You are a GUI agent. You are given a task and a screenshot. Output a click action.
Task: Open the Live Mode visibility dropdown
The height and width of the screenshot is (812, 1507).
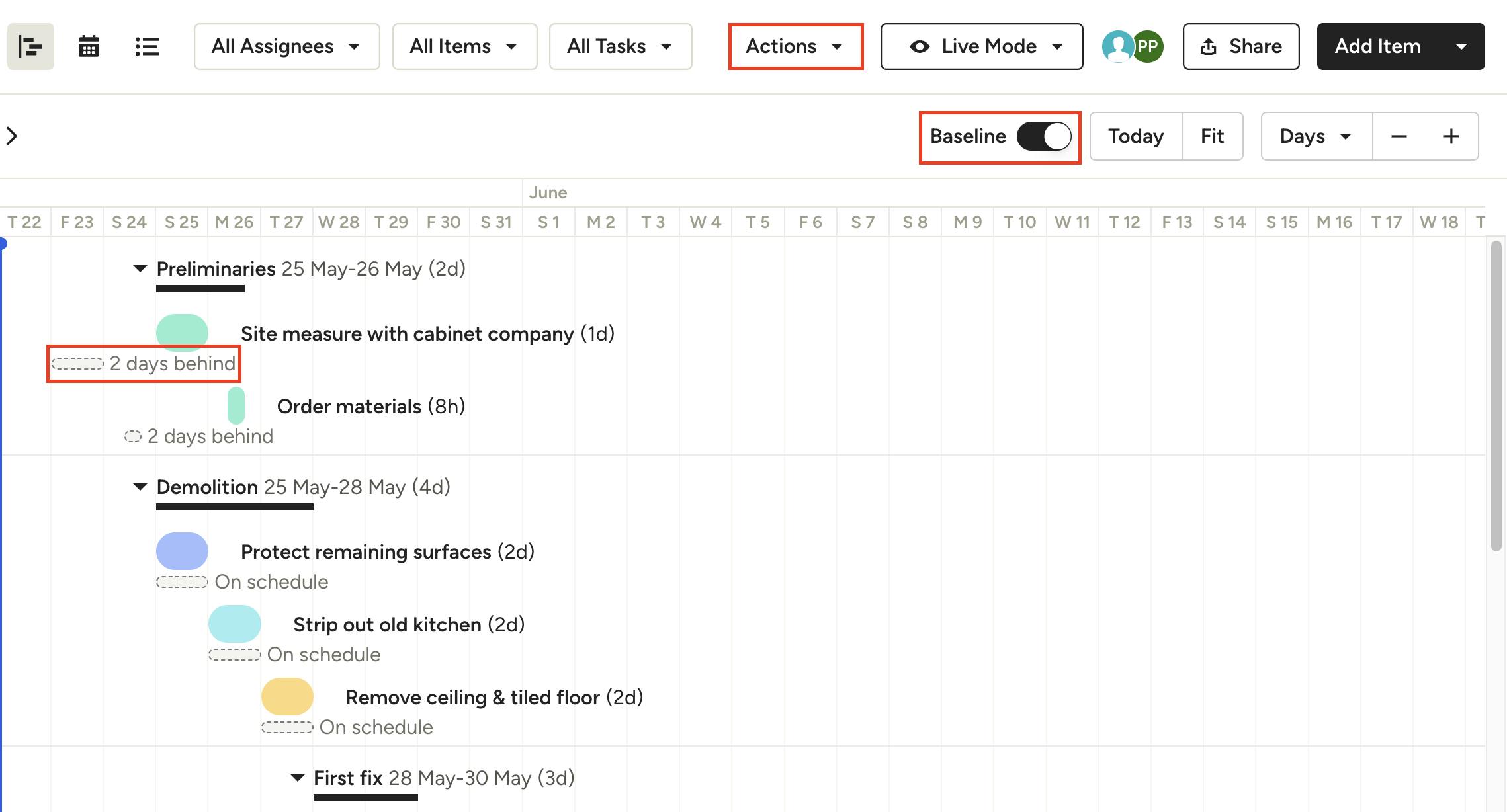click(x=982, y=47)
